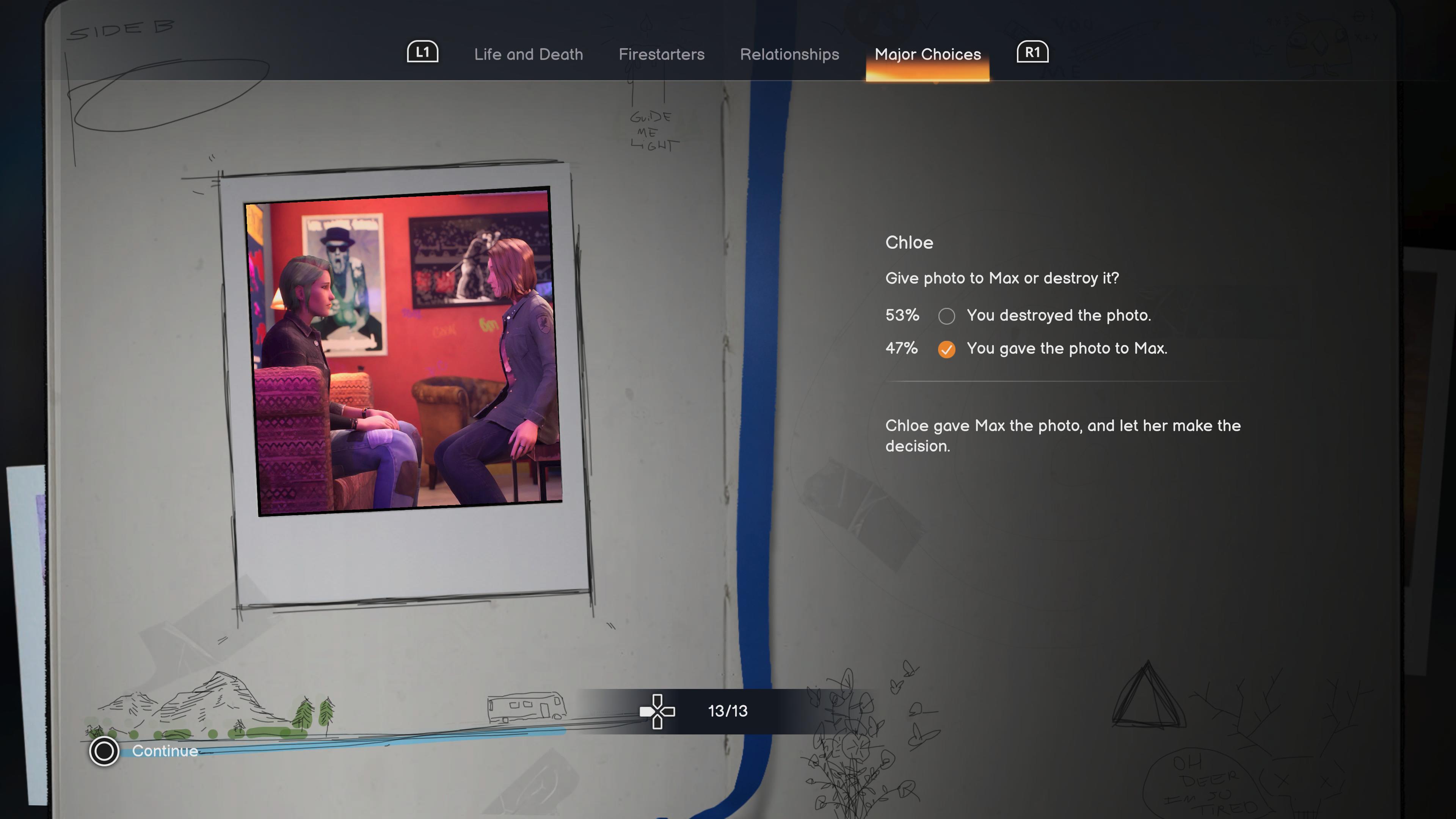Click the 'Chloe' heading
This screenshot has height=819, width=1456.
click(x=909, y=243)
